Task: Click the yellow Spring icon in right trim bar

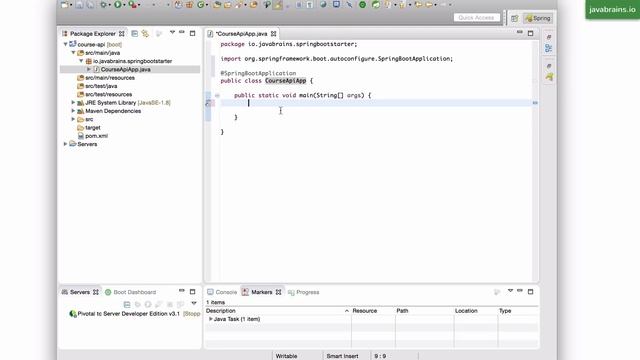Action: click(x=549, y=77)
